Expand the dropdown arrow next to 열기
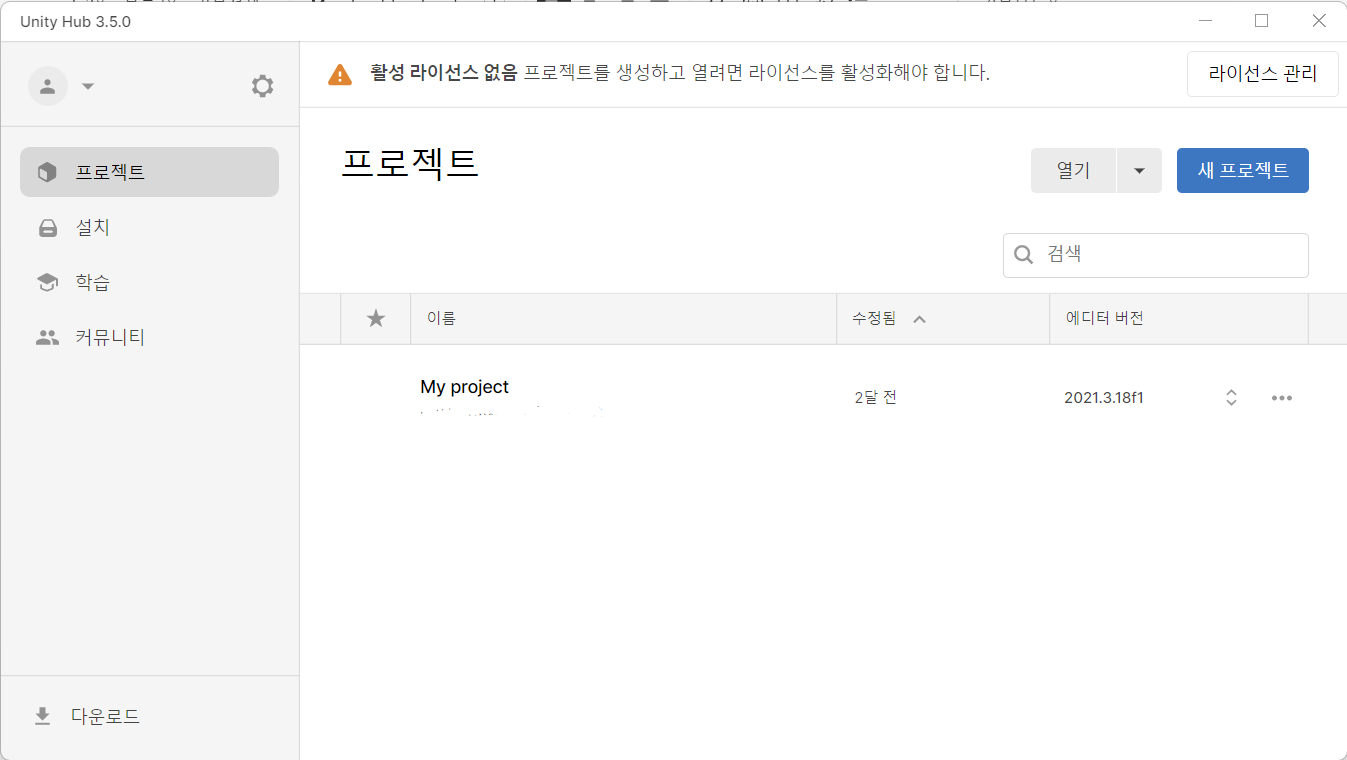This screenshot has width=1347, height=760. 1139,170
